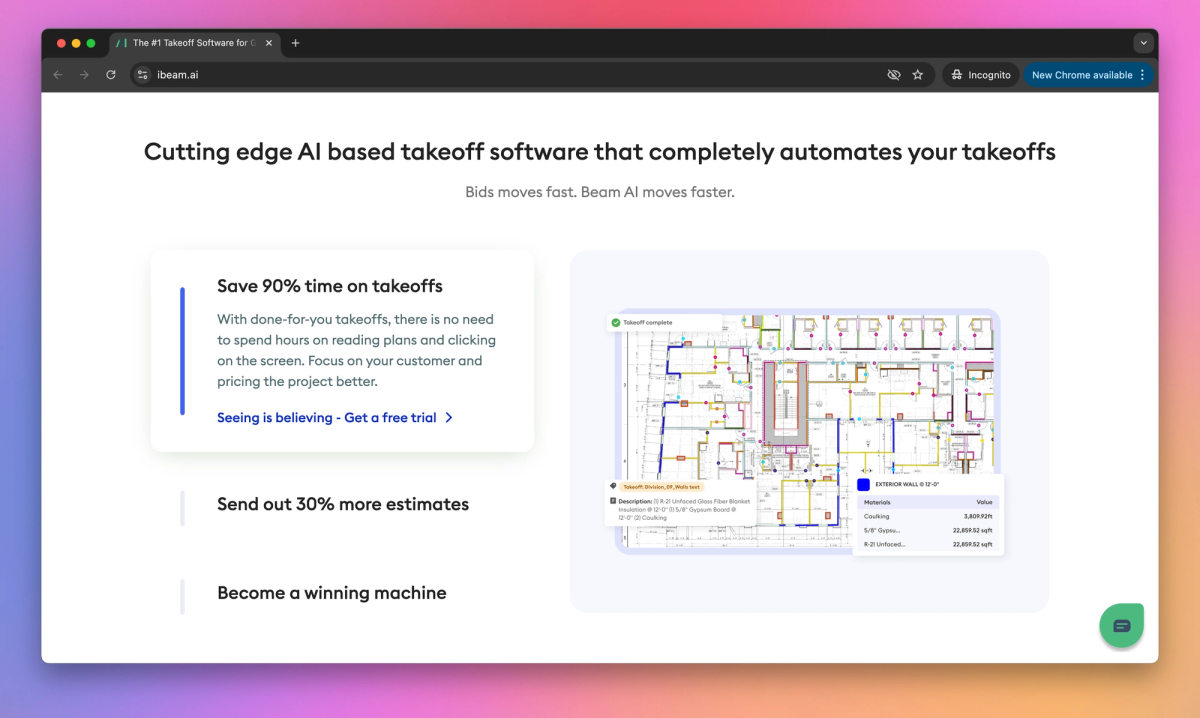
Task: Click the Caulking materials row
Action: pyautogui.click(x=928, y=516)
